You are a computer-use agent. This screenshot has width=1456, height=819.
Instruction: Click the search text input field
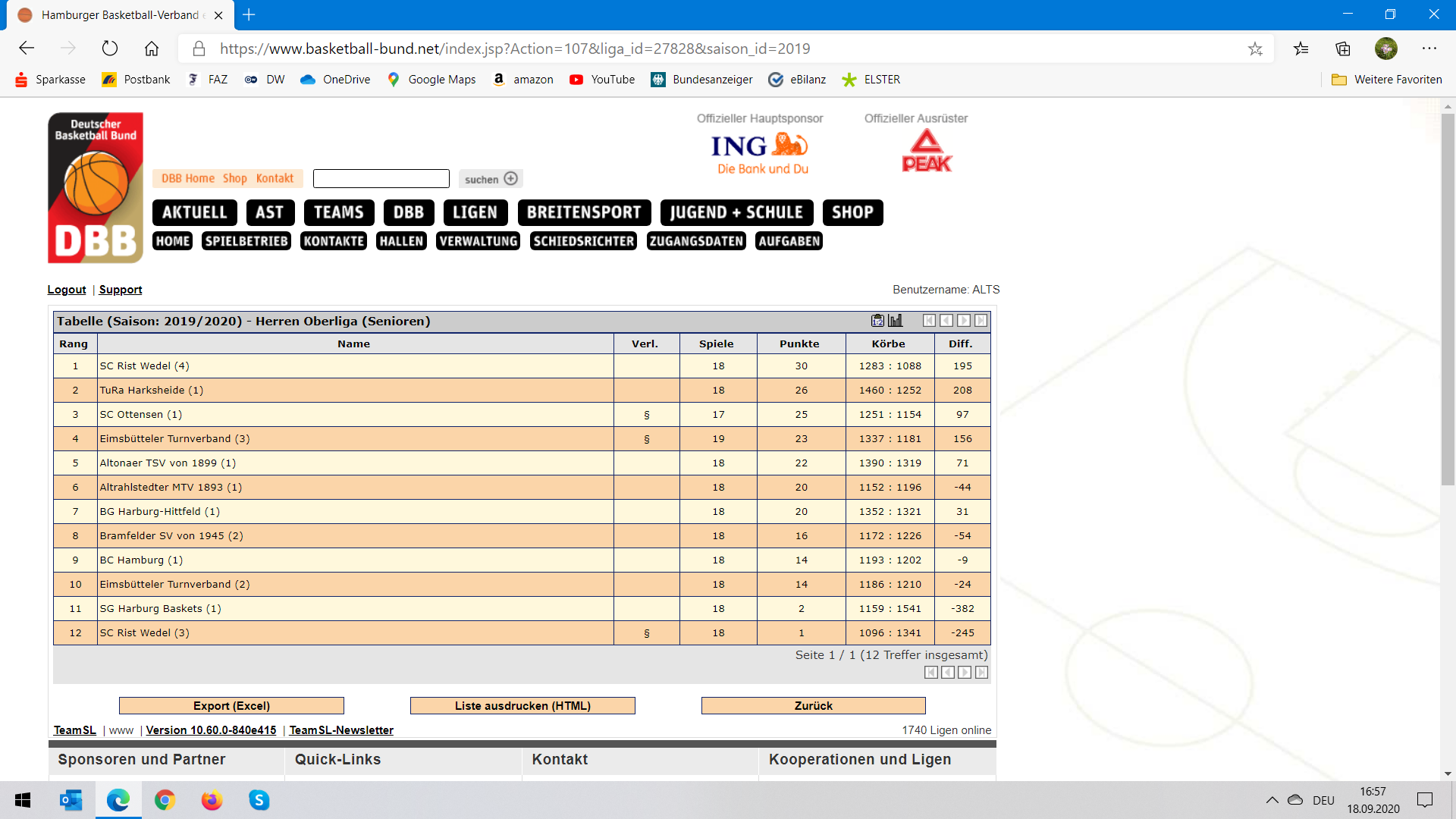click(x=381, y=179)
